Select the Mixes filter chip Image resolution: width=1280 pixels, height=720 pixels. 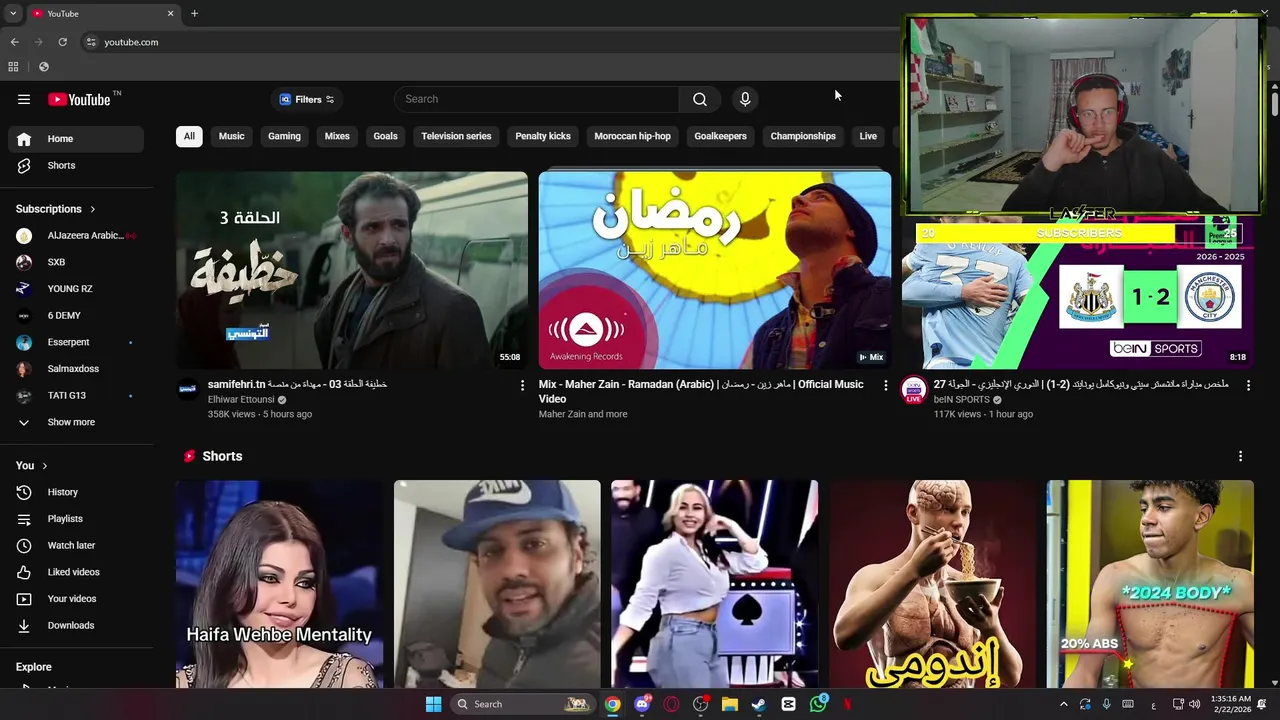click(337, 136)
